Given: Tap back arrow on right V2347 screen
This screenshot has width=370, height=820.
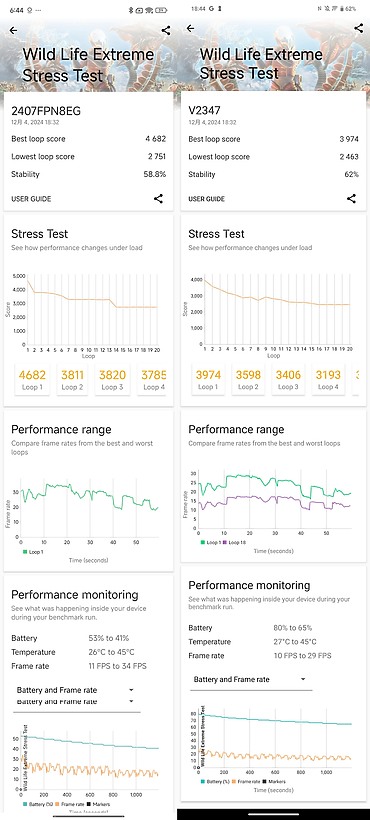Looking at the screenshot, I should tap(190, 28).
